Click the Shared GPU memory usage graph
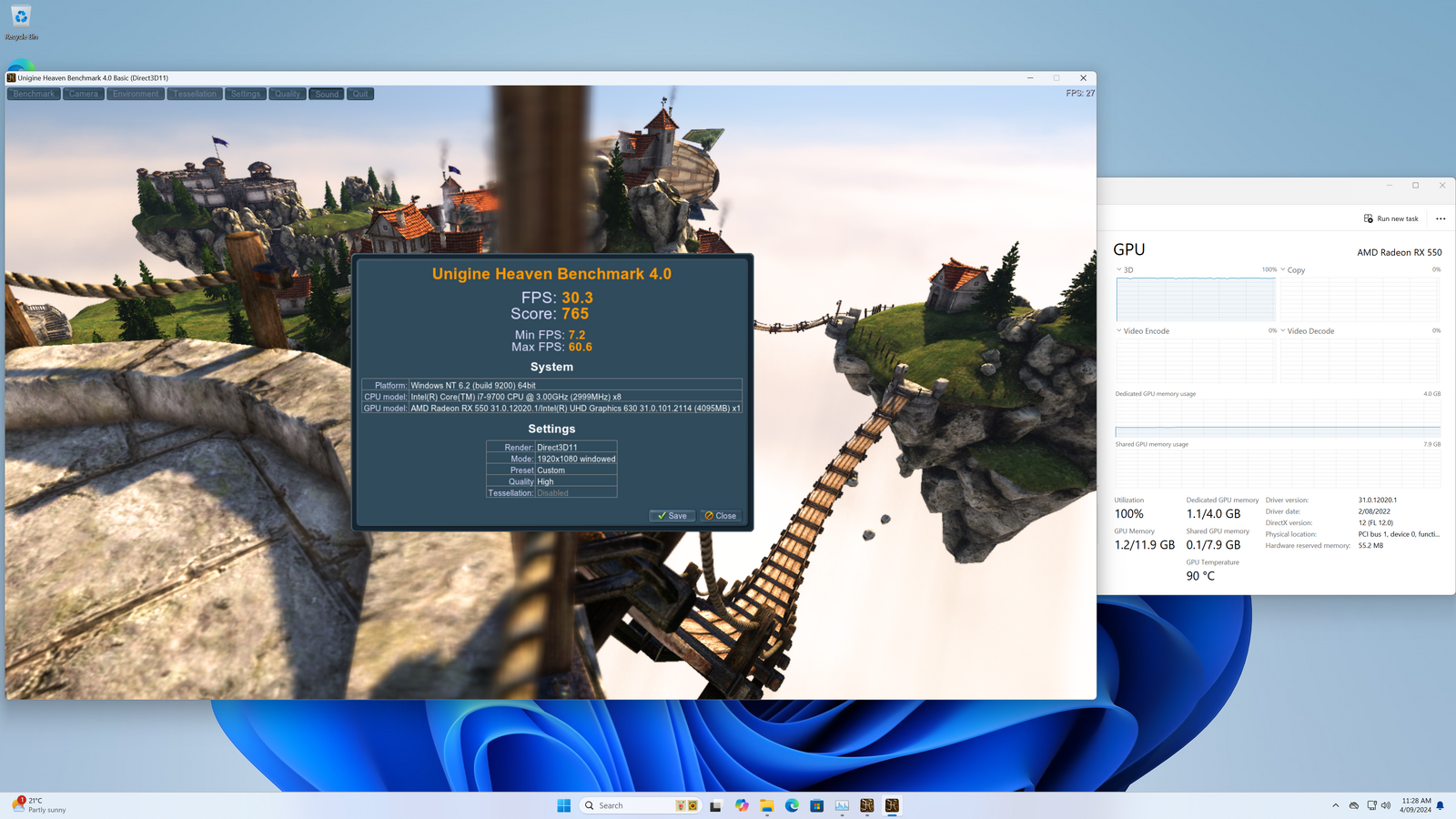Image resolution: width=1456 pixels, height=819 pixels. [x=1278, y=470]
